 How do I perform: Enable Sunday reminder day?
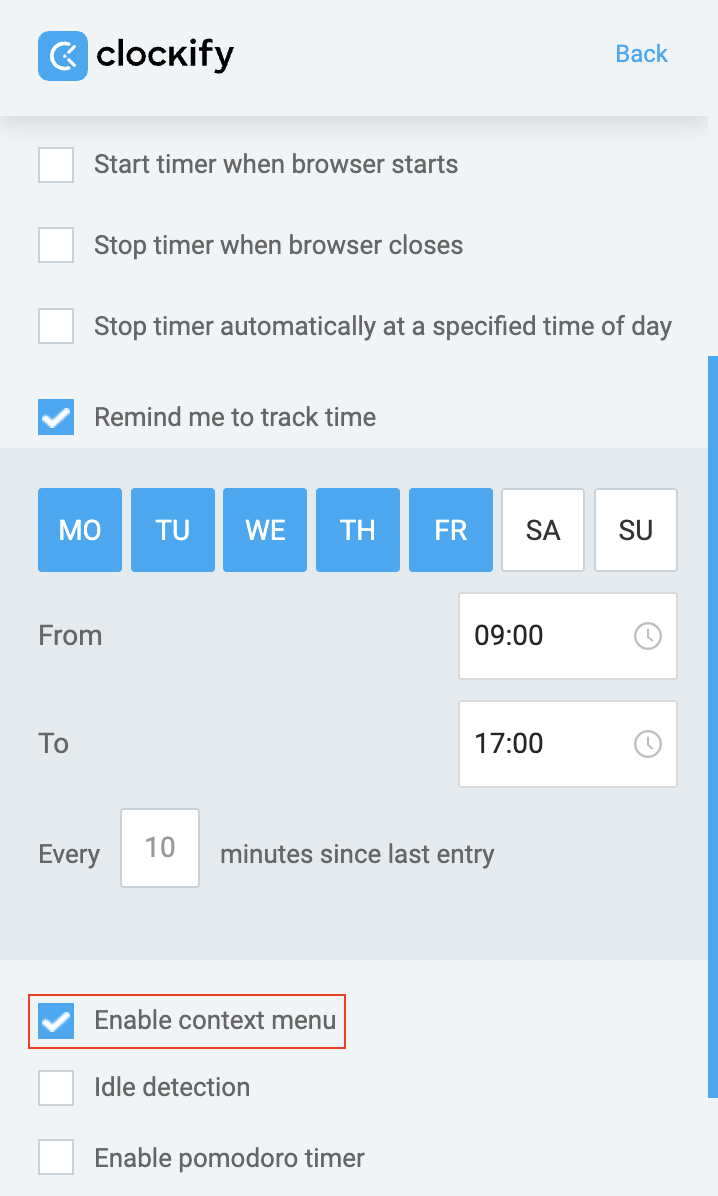[636, 530]
